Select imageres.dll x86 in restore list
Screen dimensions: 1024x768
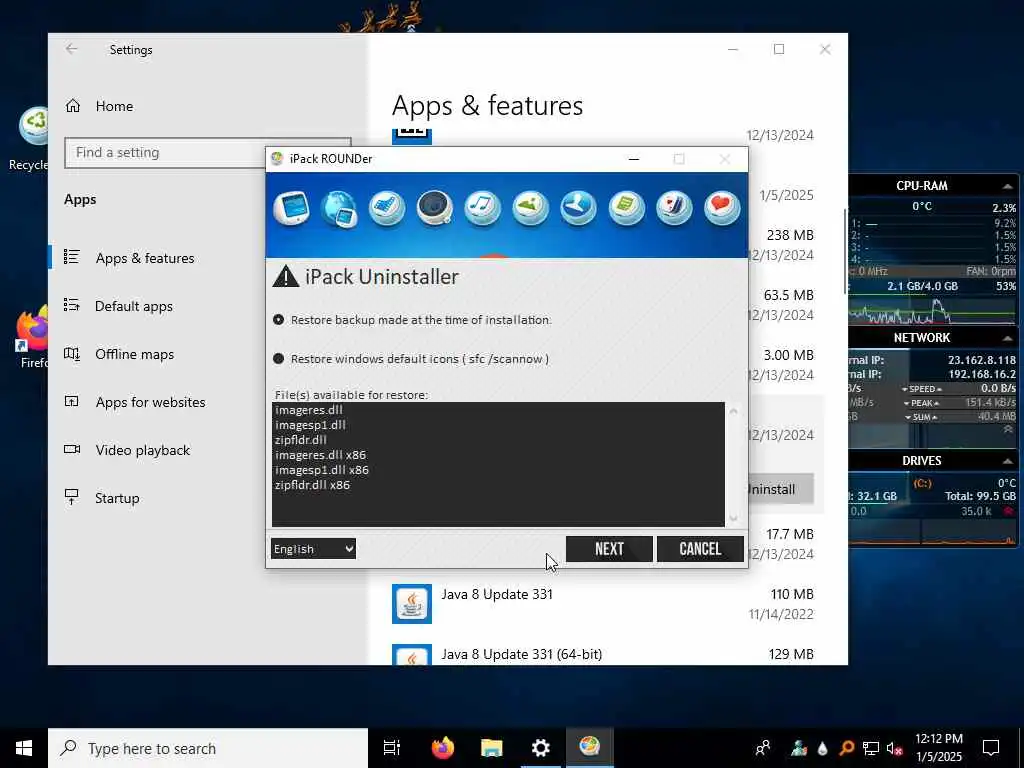click(x=320, y=455)
